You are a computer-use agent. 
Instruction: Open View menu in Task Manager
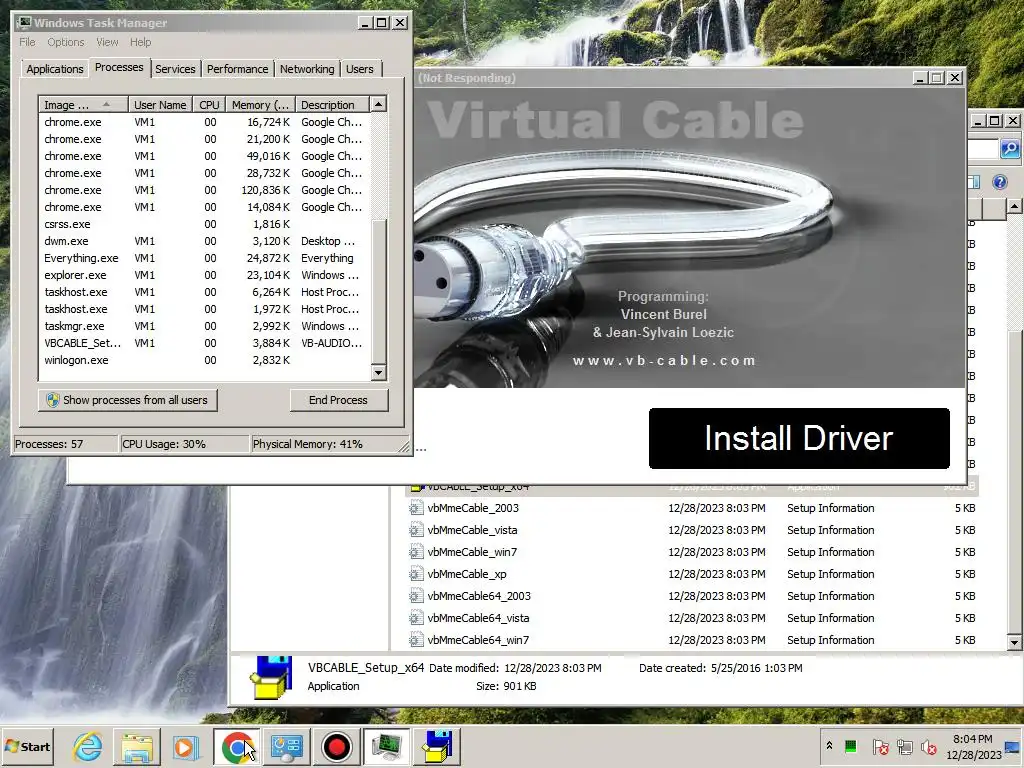click(x=107, y=42)
